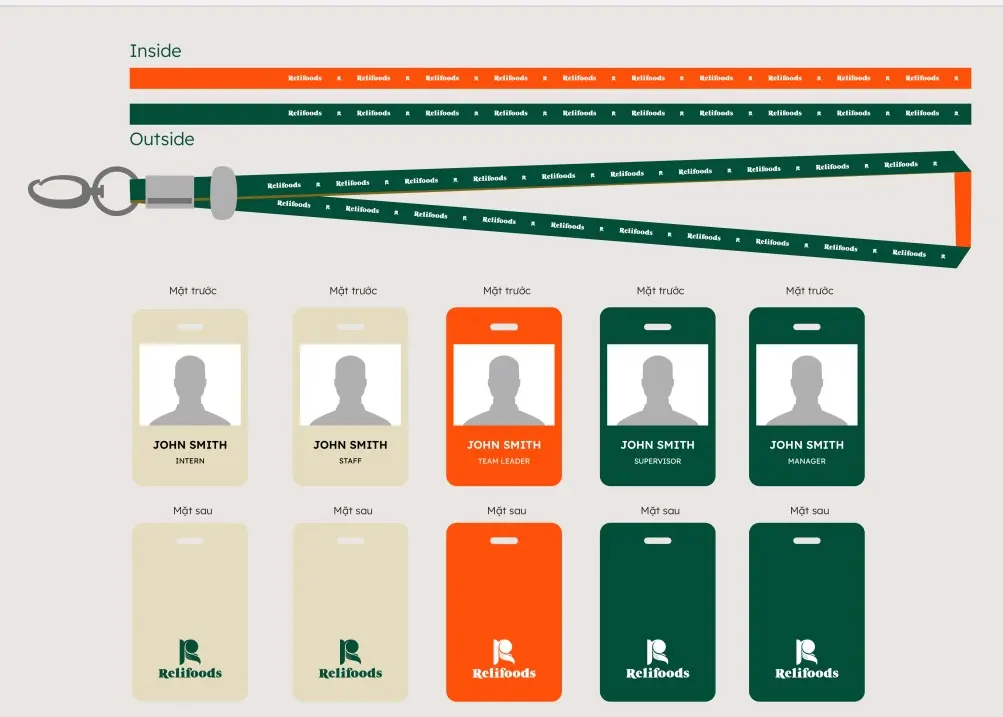
Task: Click the Mặt trước label above the Team Leader badge
Action: (x=507, y=291)
